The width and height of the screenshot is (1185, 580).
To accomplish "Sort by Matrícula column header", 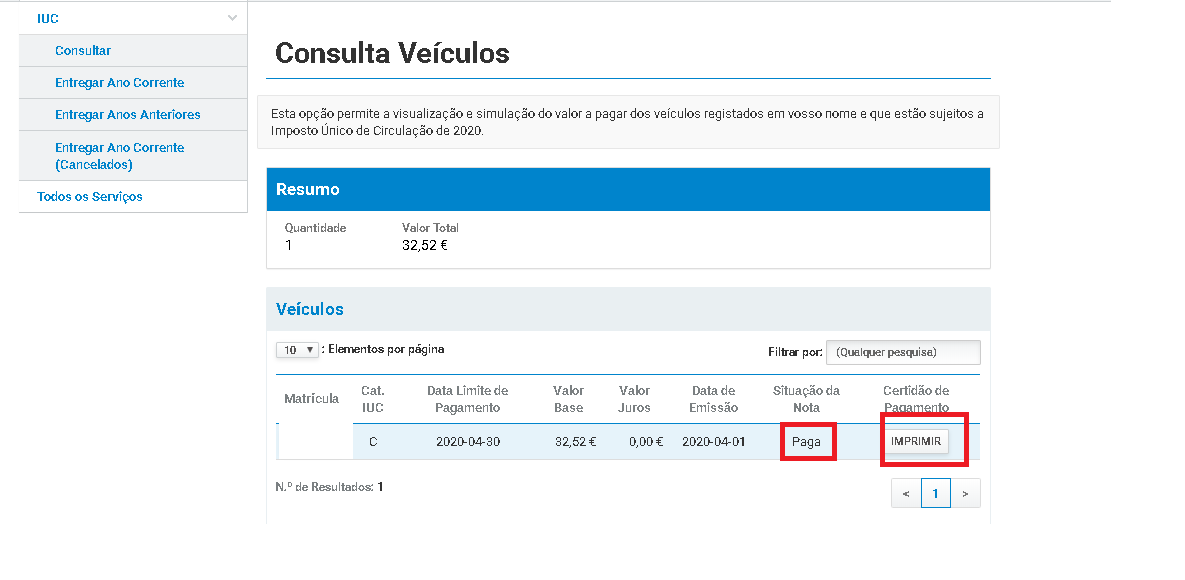I will tap(311, 399).
